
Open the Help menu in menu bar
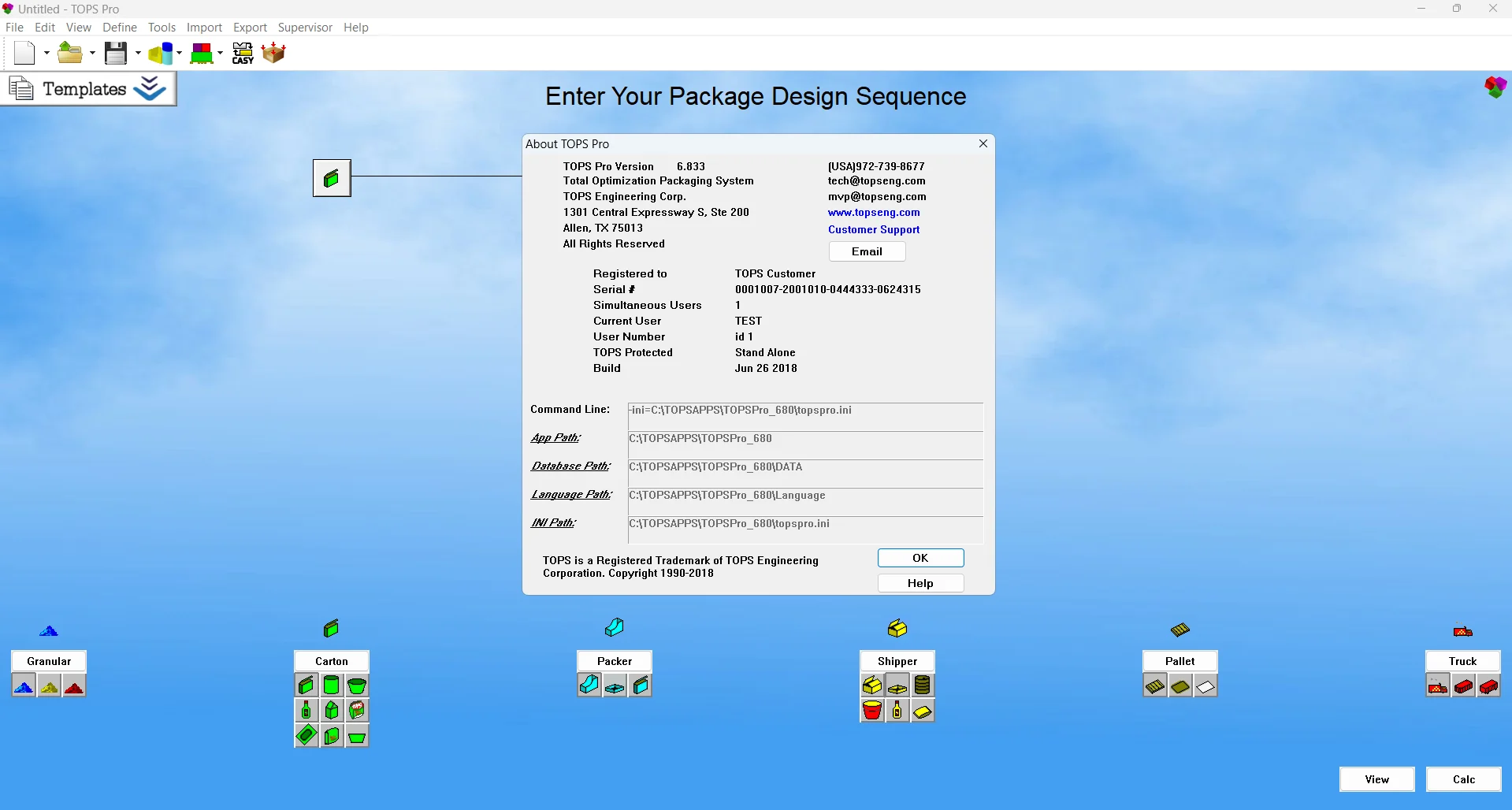tap(356, 27)
